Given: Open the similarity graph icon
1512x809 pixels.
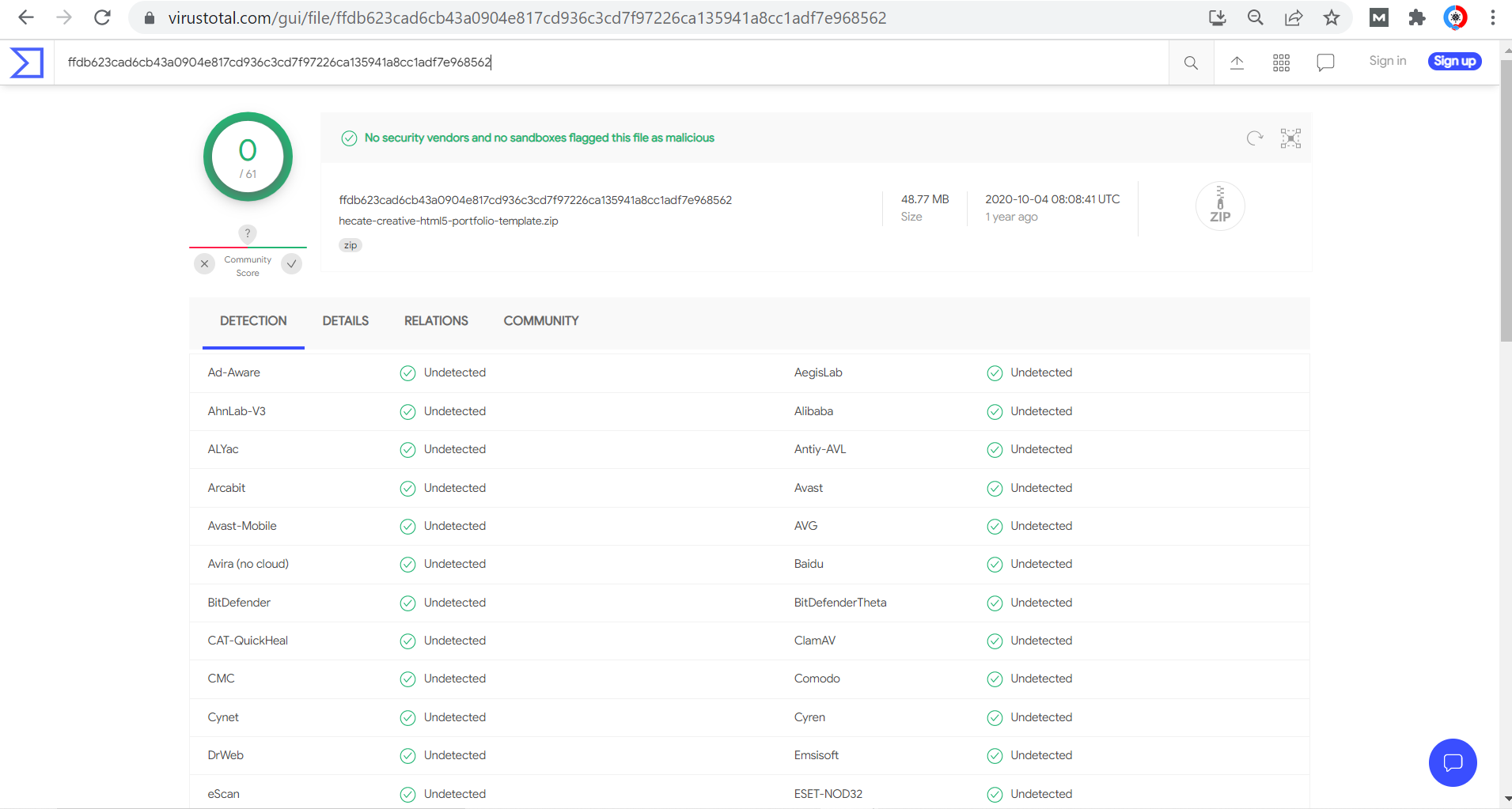Looking at the screenshot, I should [x=1290, y=138].
